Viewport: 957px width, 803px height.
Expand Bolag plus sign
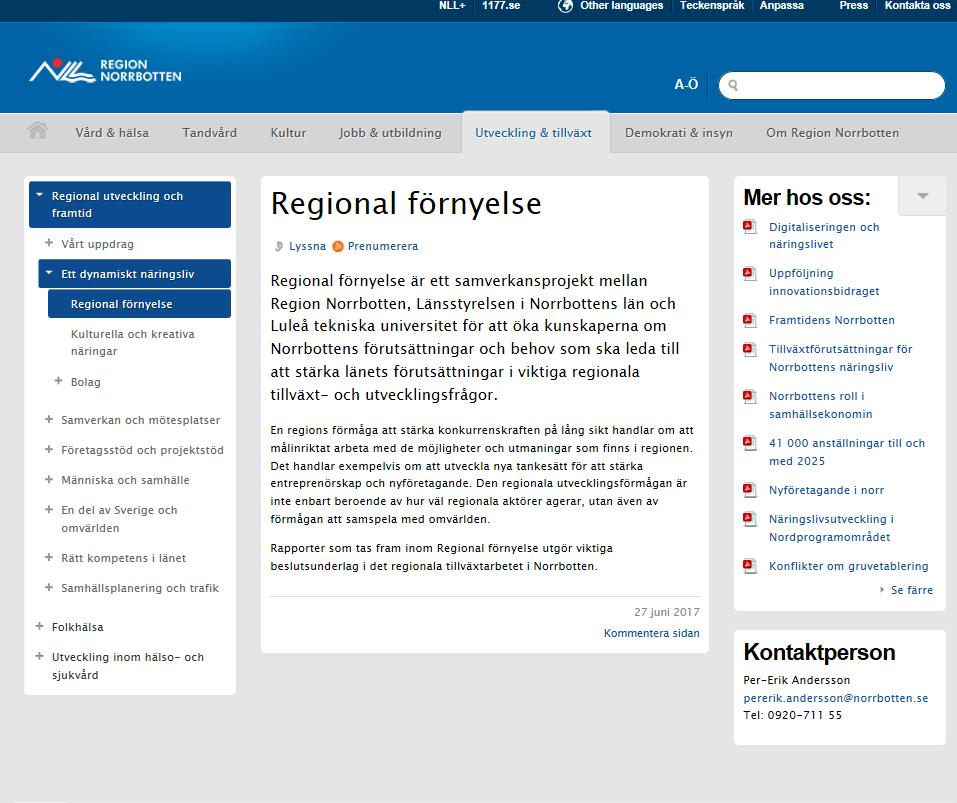59,381
